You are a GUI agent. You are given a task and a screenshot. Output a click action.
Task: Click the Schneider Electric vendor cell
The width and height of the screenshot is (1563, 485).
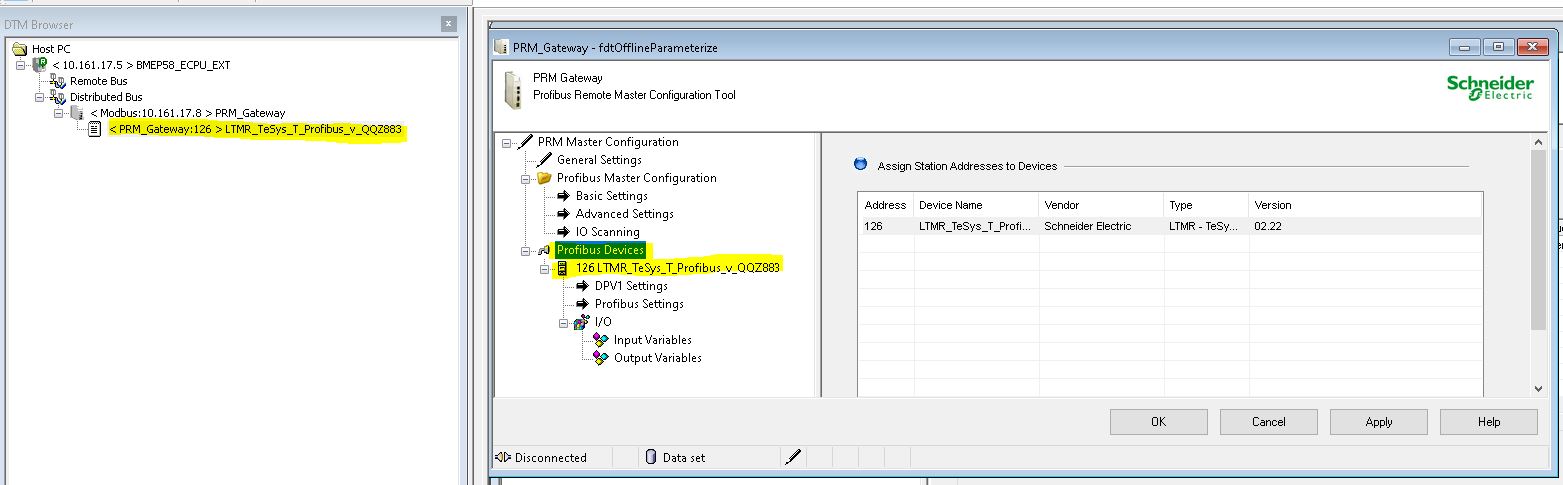point(1101,226)
